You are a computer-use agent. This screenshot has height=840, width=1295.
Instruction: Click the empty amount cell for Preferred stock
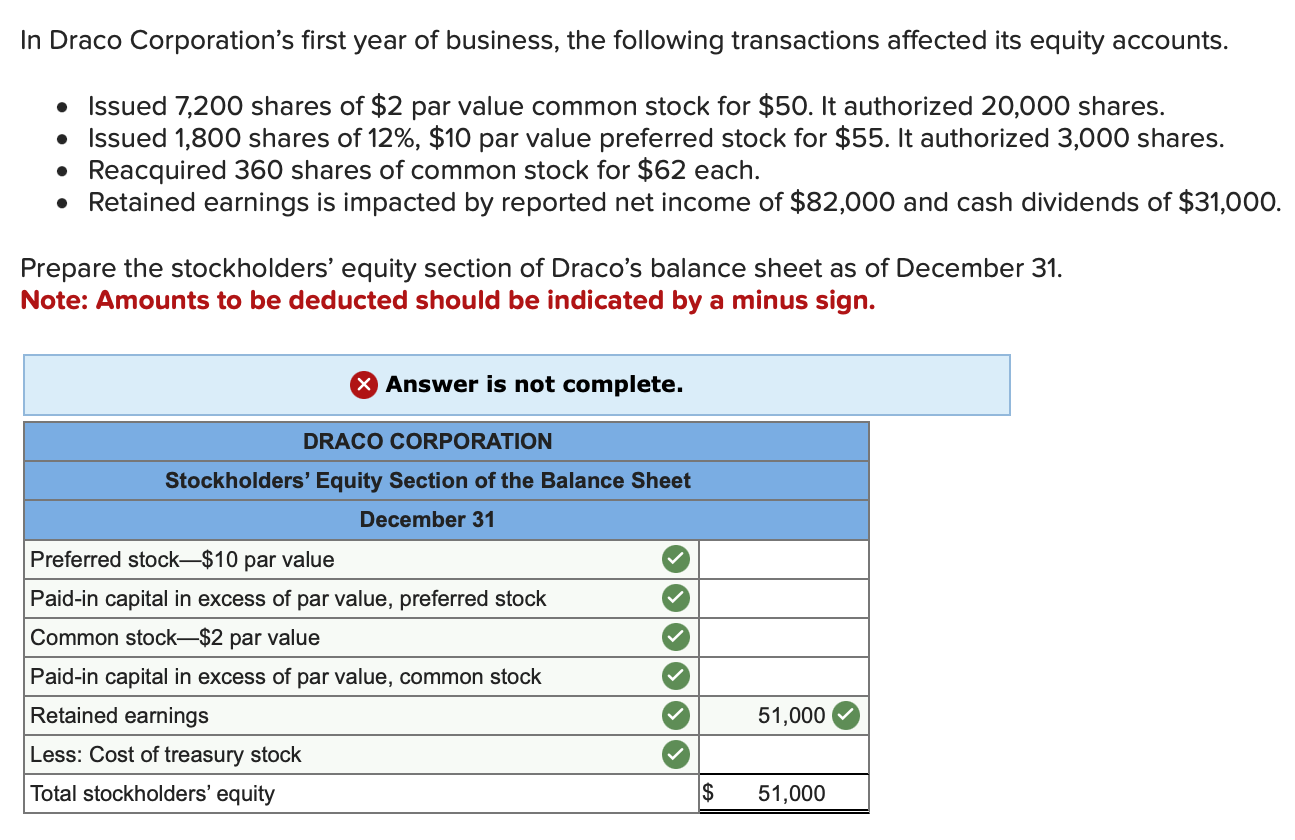pyautogui.click(x=783, y=559)
